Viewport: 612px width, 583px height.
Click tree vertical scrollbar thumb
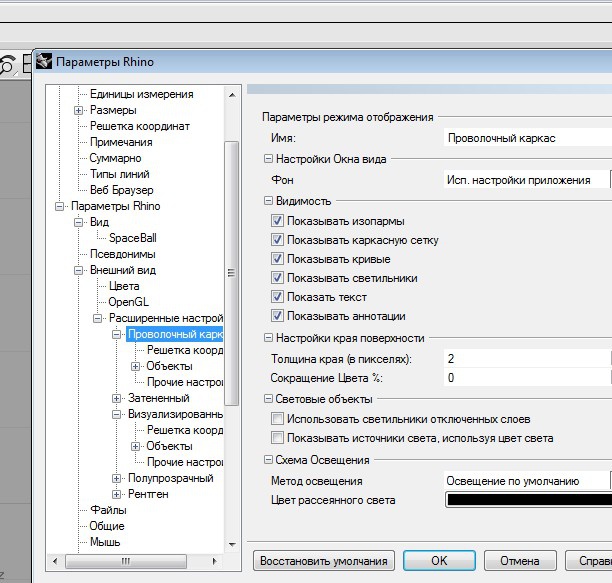(231, 273)
